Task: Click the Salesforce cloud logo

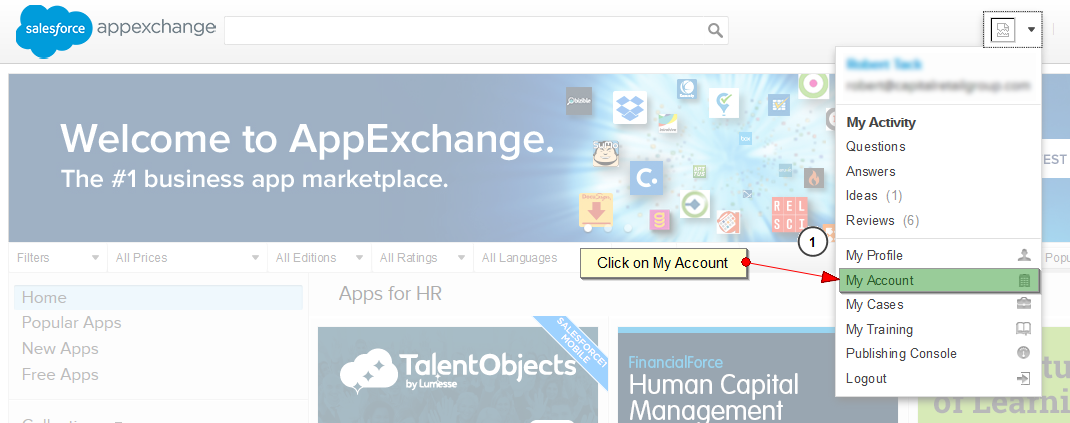Action: click(55, 30)
